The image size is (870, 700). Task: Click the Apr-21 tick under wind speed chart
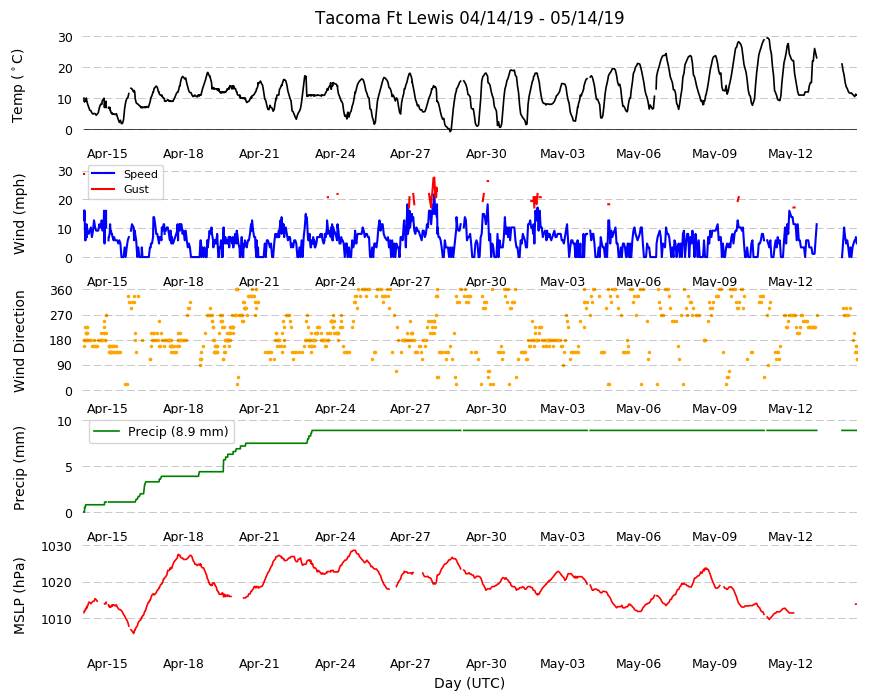(x=259, y=281)
